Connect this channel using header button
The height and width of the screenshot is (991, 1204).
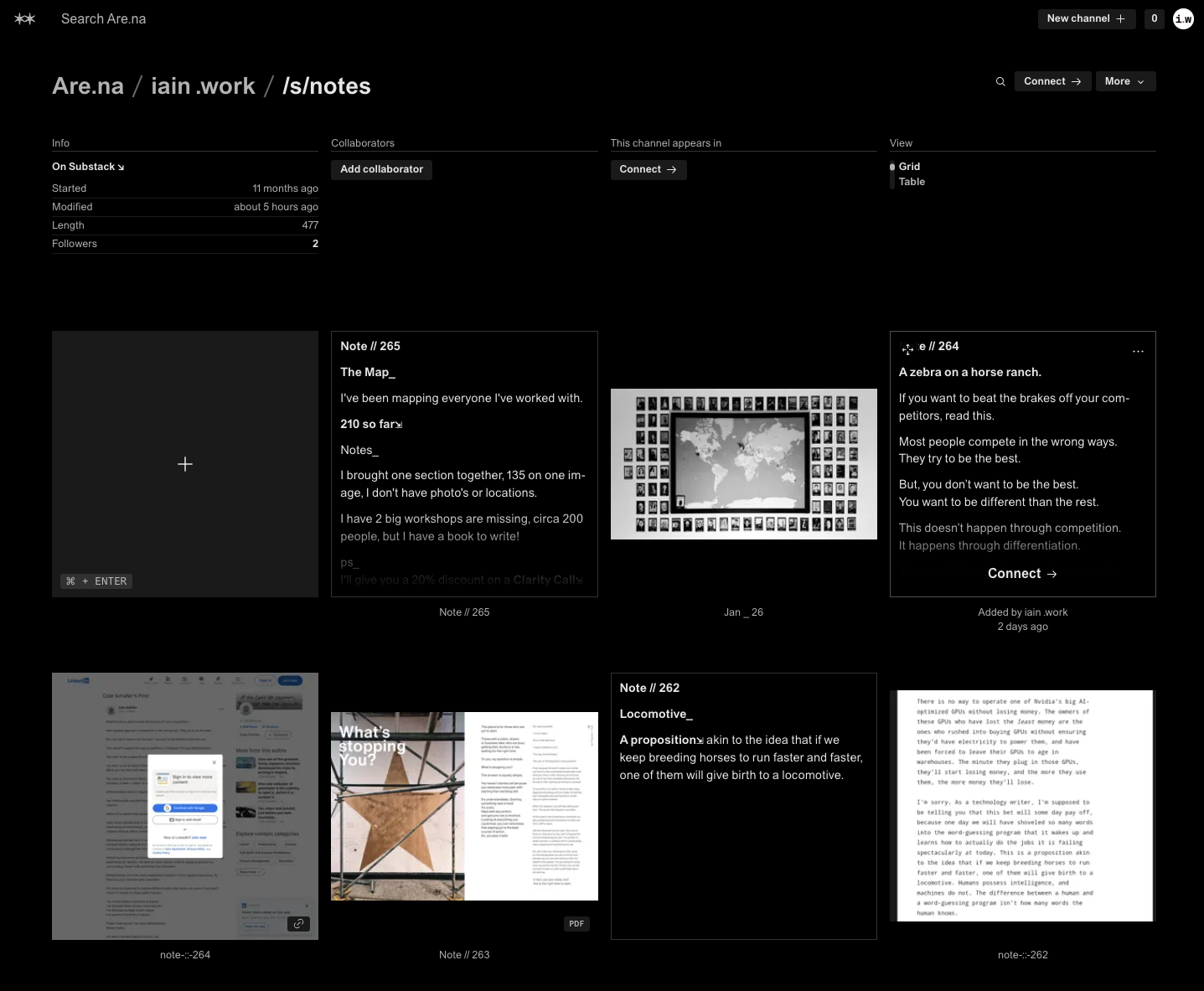click(x=1052, y=81)
